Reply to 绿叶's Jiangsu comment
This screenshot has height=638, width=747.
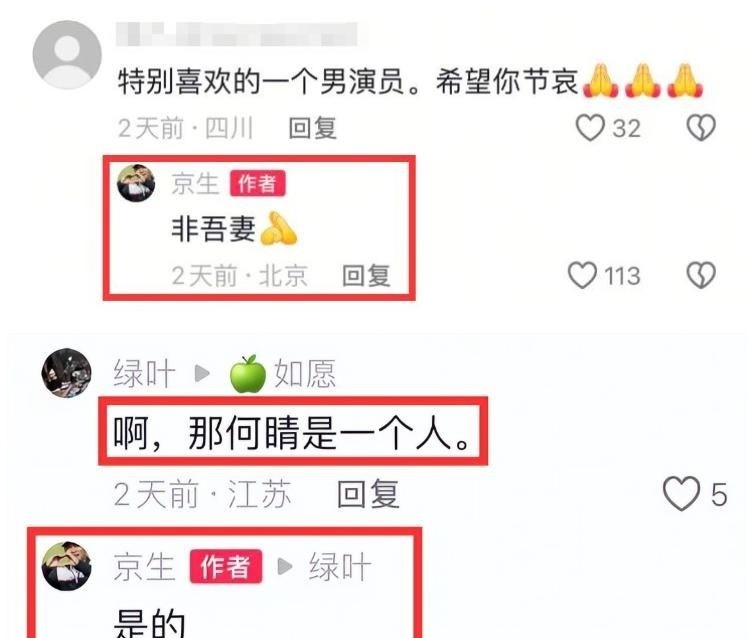click(368, 494)
